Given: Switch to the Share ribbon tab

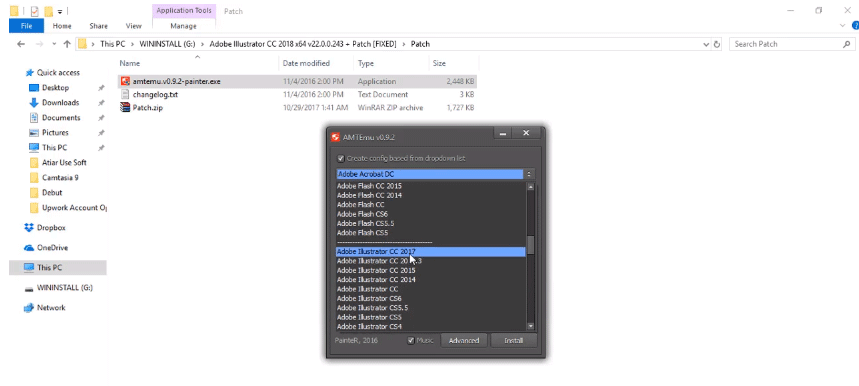Looking at the screenshot, I should click(x=99, y=26).
